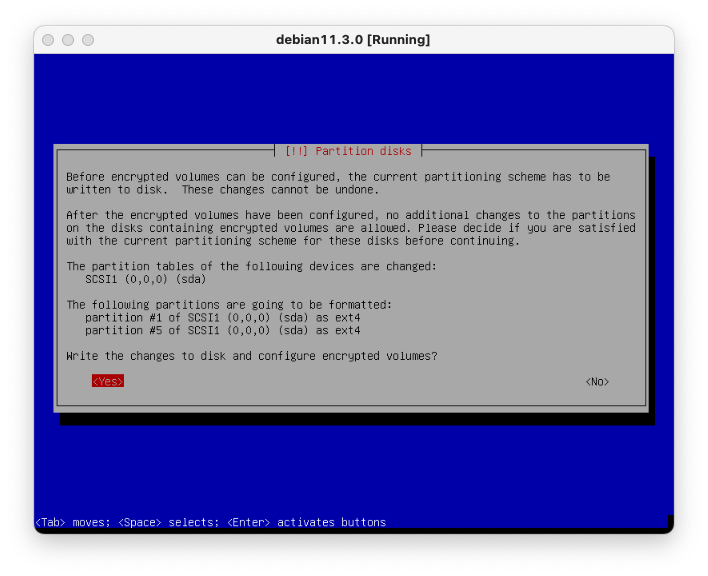The height and width of the screenshot is (576, 708).
Task: Click the "debian11.3.0 [Running]" window title
Action: click(x=353, y=40)
